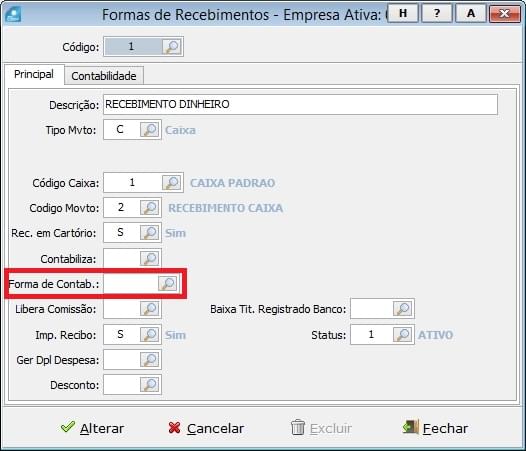
Task: Click the question mark help button
Action: pyautogui.click(x=436, y=13)
